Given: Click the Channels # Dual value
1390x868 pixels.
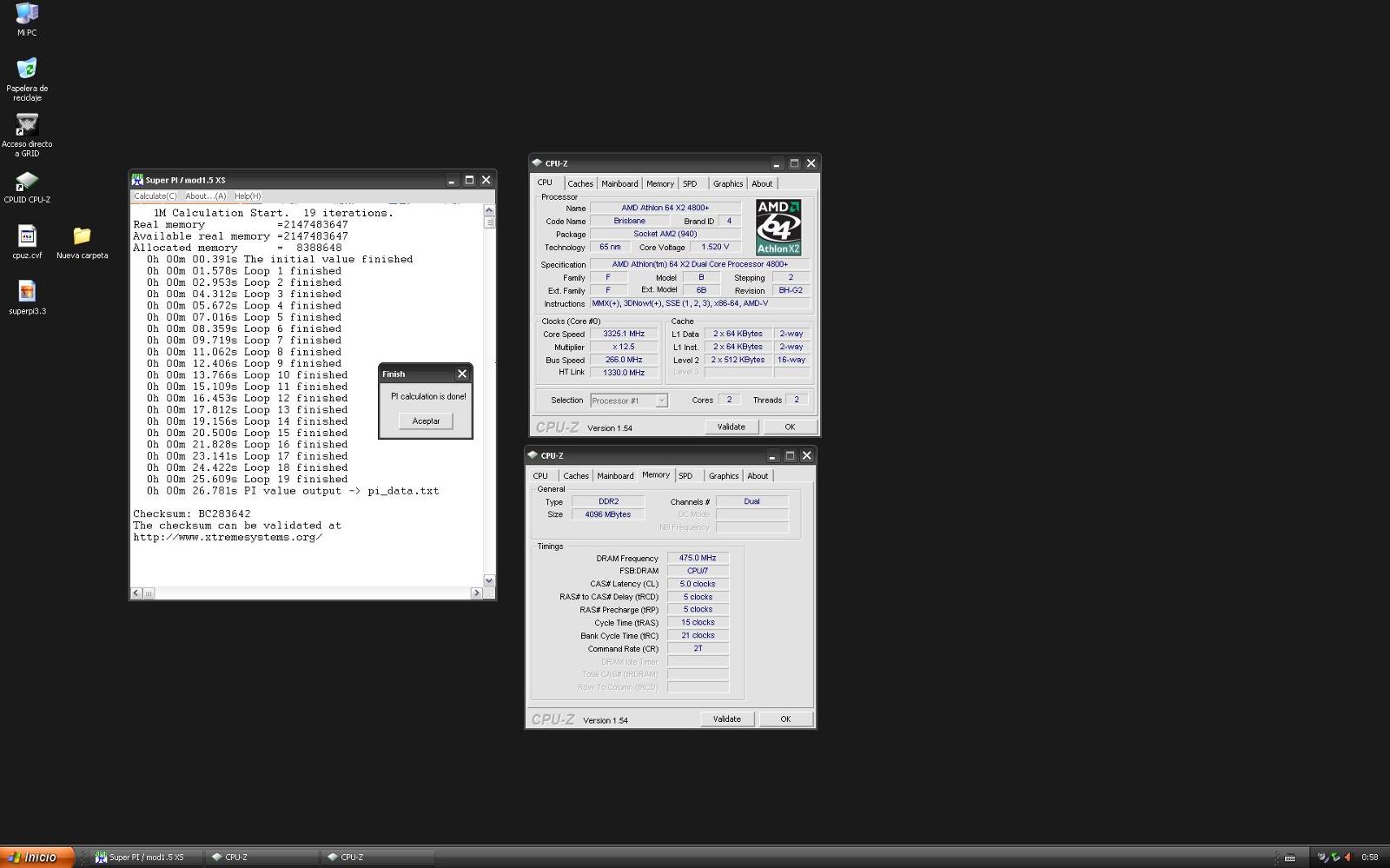Looking at the screenshot, I should [x=751, y=501].
